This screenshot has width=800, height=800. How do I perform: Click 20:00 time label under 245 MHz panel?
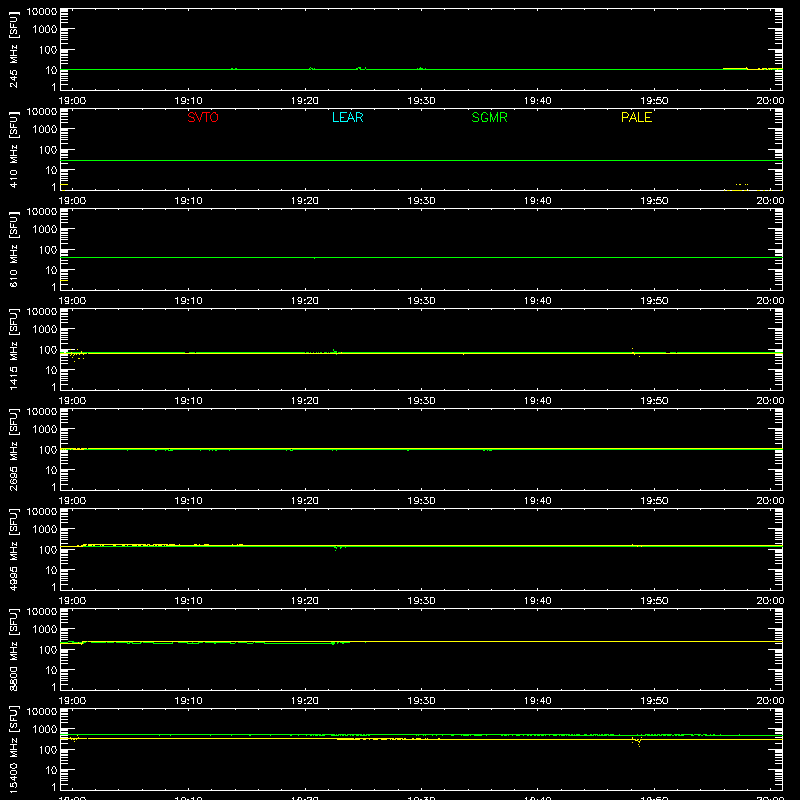click(770, 101)
